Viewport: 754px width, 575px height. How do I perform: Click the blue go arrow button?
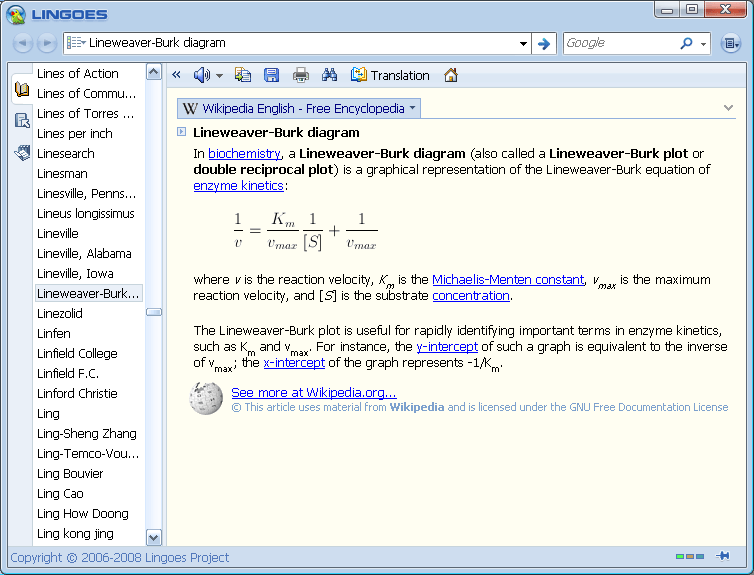pyautogui.click(x=544, y=44)
